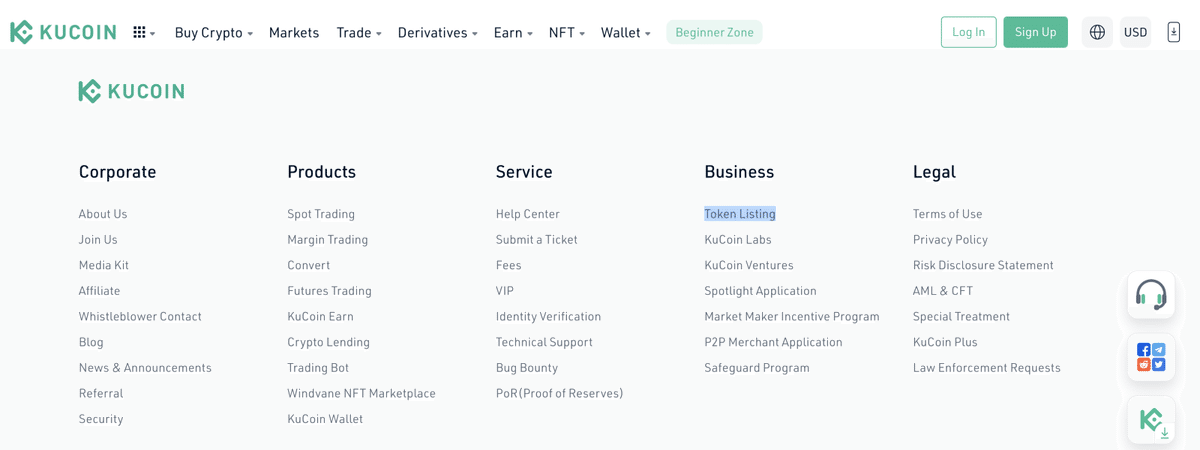Open the Beginner Zone tab

(x=714, y=33)
